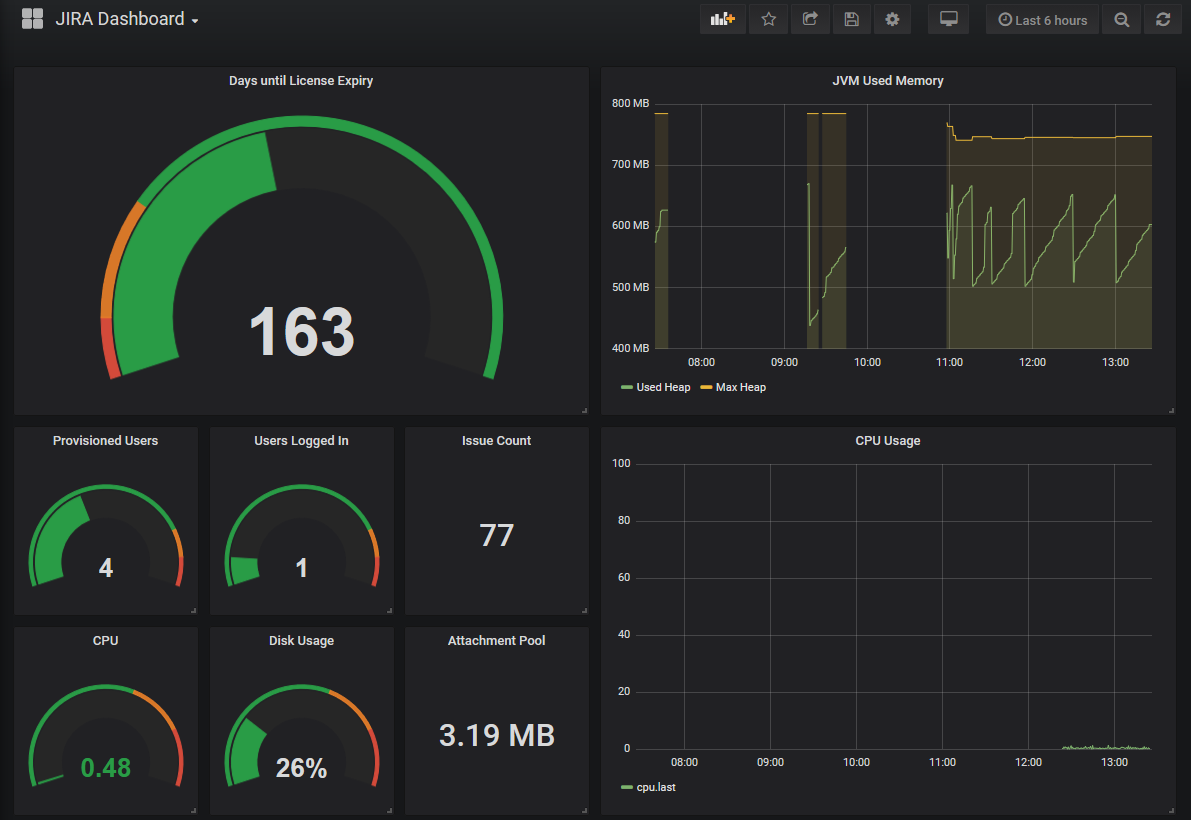Open JVM Used Memory panel title menu
1191x820 pixels.
(887, 80)
